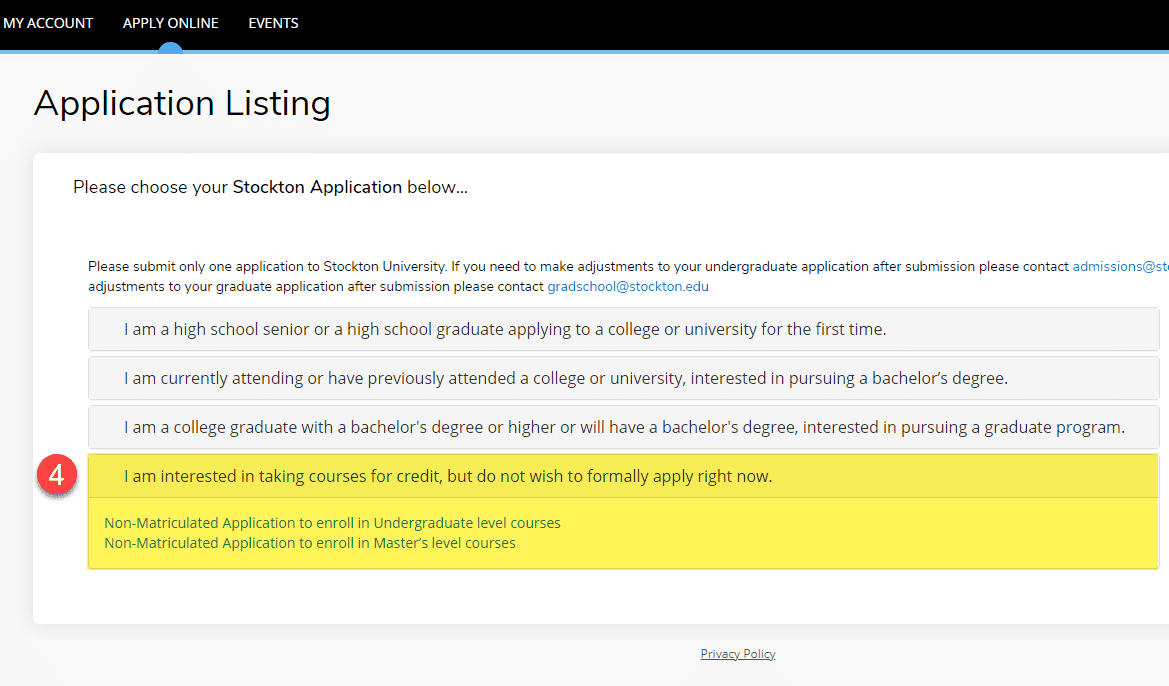This screenshot has width=1169, height=686.
Task: Click the admissions email link
Action: click(x=1121, y=266)
